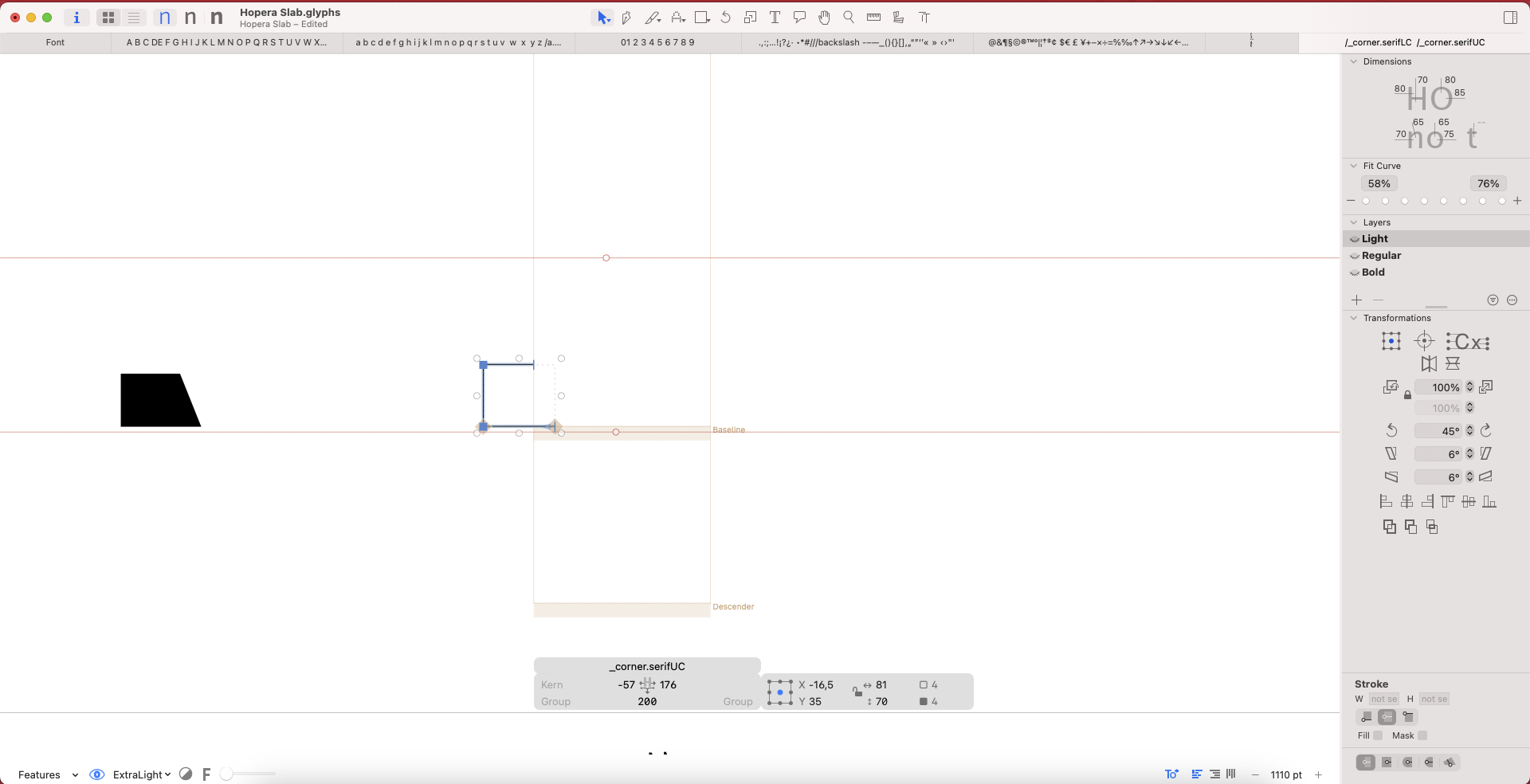
Task: Collapse the Fit Curve section
Action: [x=1353, y=166]
